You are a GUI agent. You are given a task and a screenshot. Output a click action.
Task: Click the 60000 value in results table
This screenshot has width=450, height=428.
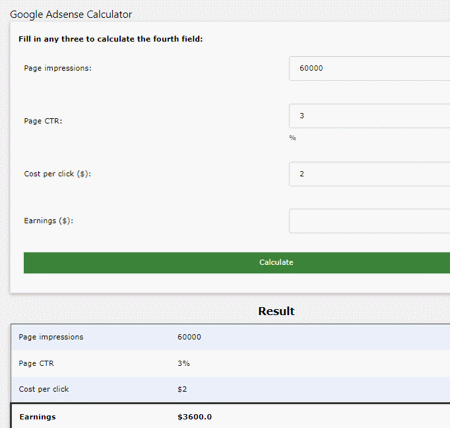(189, 337)
